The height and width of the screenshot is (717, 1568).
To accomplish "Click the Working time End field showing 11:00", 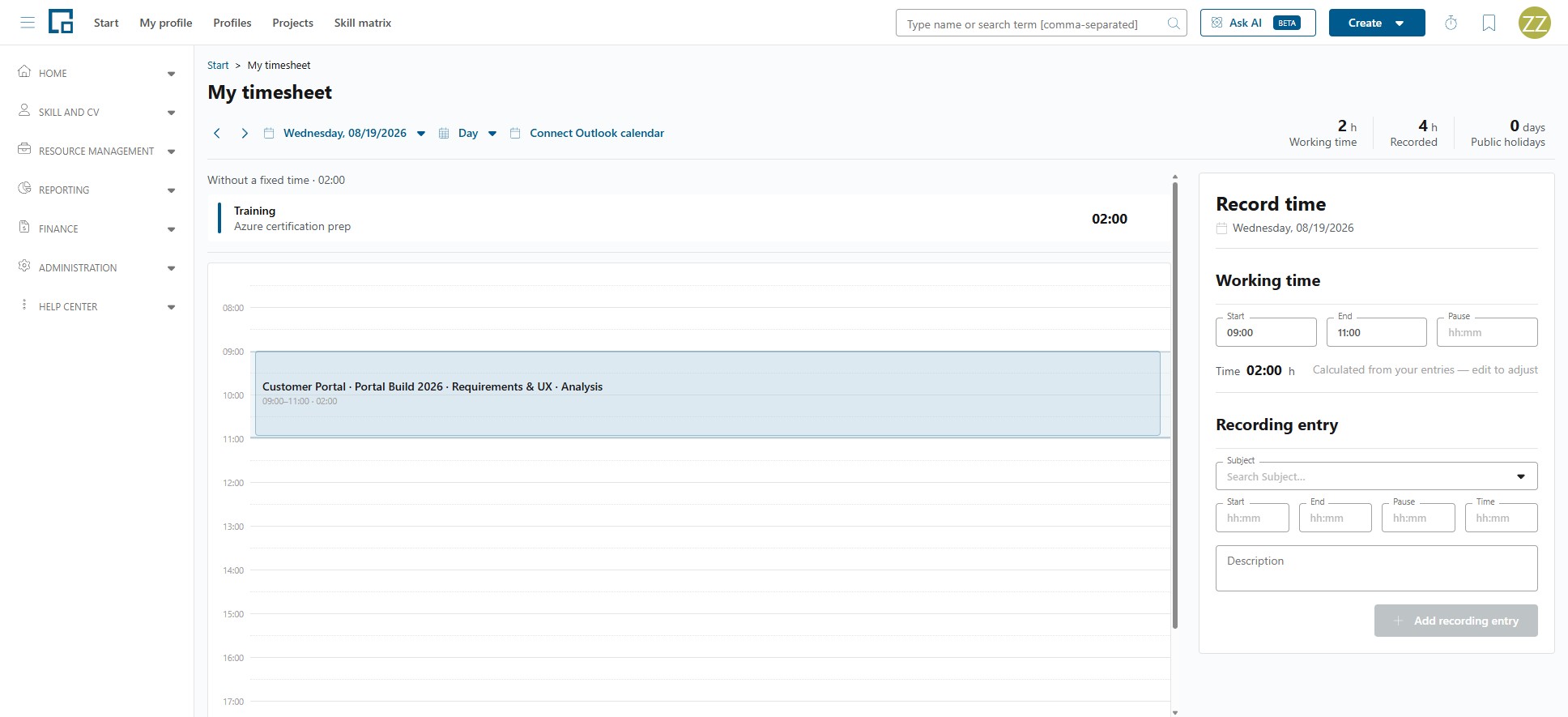I will pyautogui.click(x=1376, y=332).
